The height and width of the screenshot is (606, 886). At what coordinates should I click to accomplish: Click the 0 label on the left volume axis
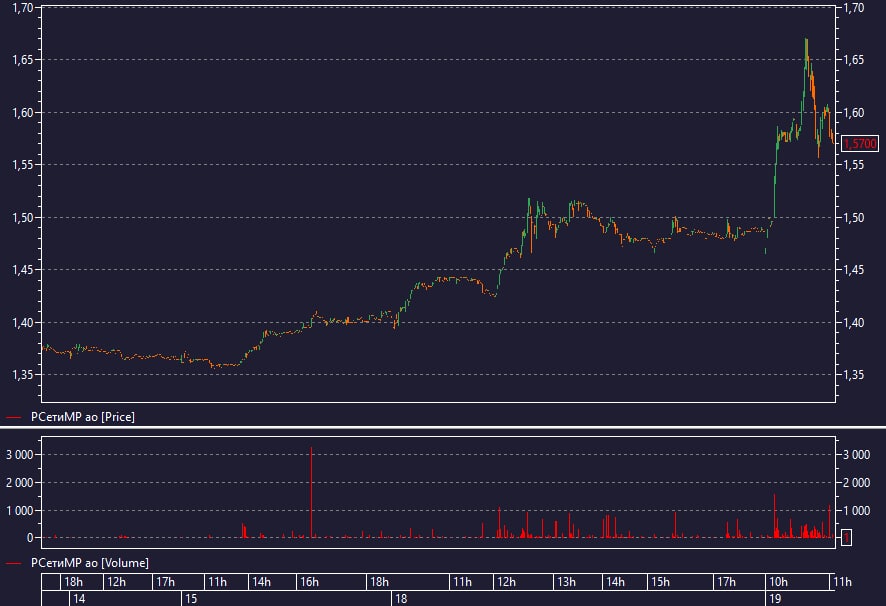(30, 538)
